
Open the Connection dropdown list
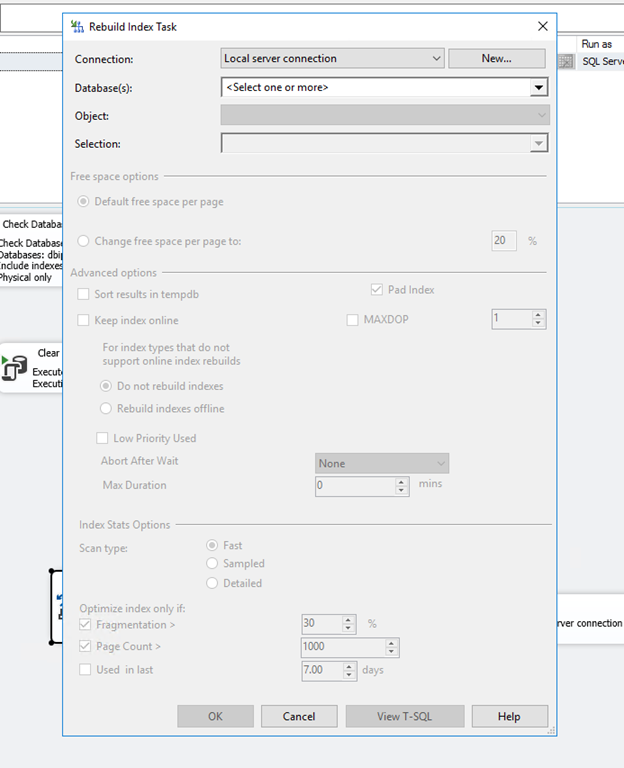point(332,58)
